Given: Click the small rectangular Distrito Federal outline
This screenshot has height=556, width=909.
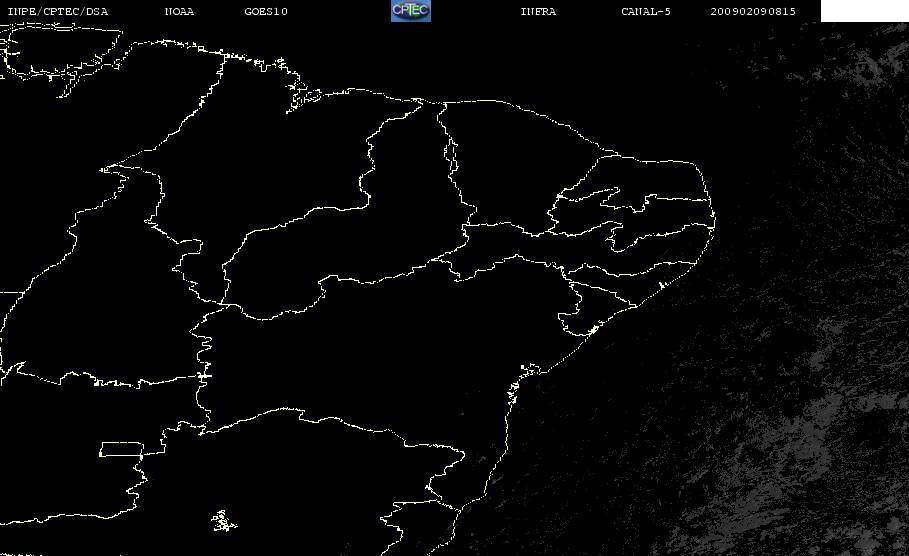Looking at the screenshot, I should 122,449.
